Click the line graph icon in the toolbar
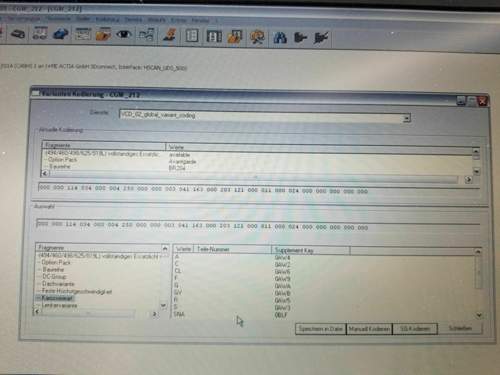Image resolution: width=500 pixels, height=375 pixels. pyautogui.click(x=146, y=34)
